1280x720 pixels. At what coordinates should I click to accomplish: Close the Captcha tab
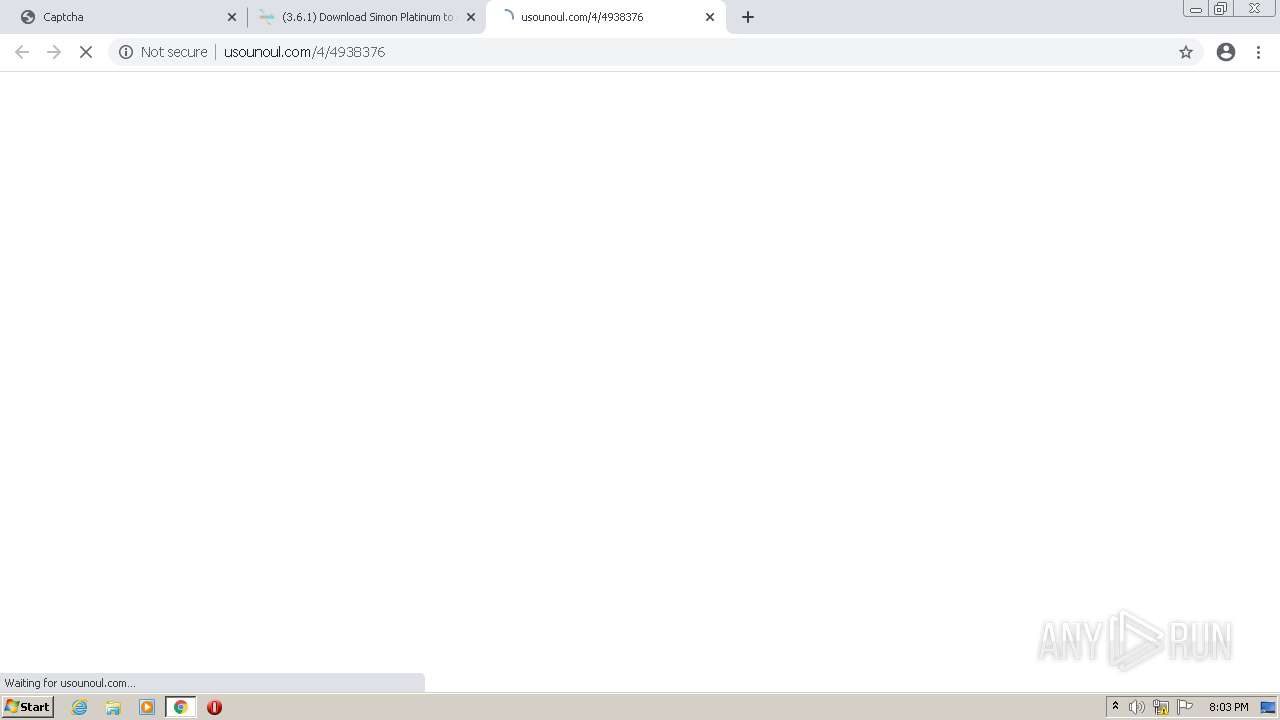[232, 17]
